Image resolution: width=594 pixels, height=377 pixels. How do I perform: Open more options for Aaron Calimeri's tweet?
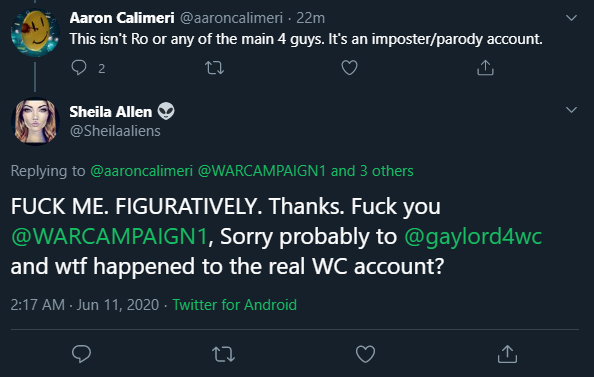click(x=571, y=18)
